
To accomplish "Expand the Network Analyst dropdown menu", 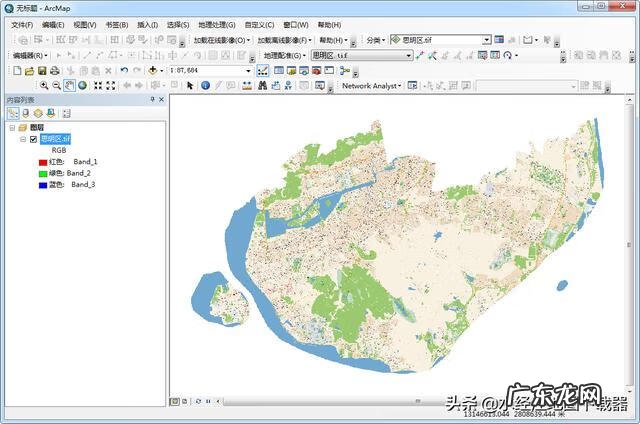I will (x=371, y=86).
